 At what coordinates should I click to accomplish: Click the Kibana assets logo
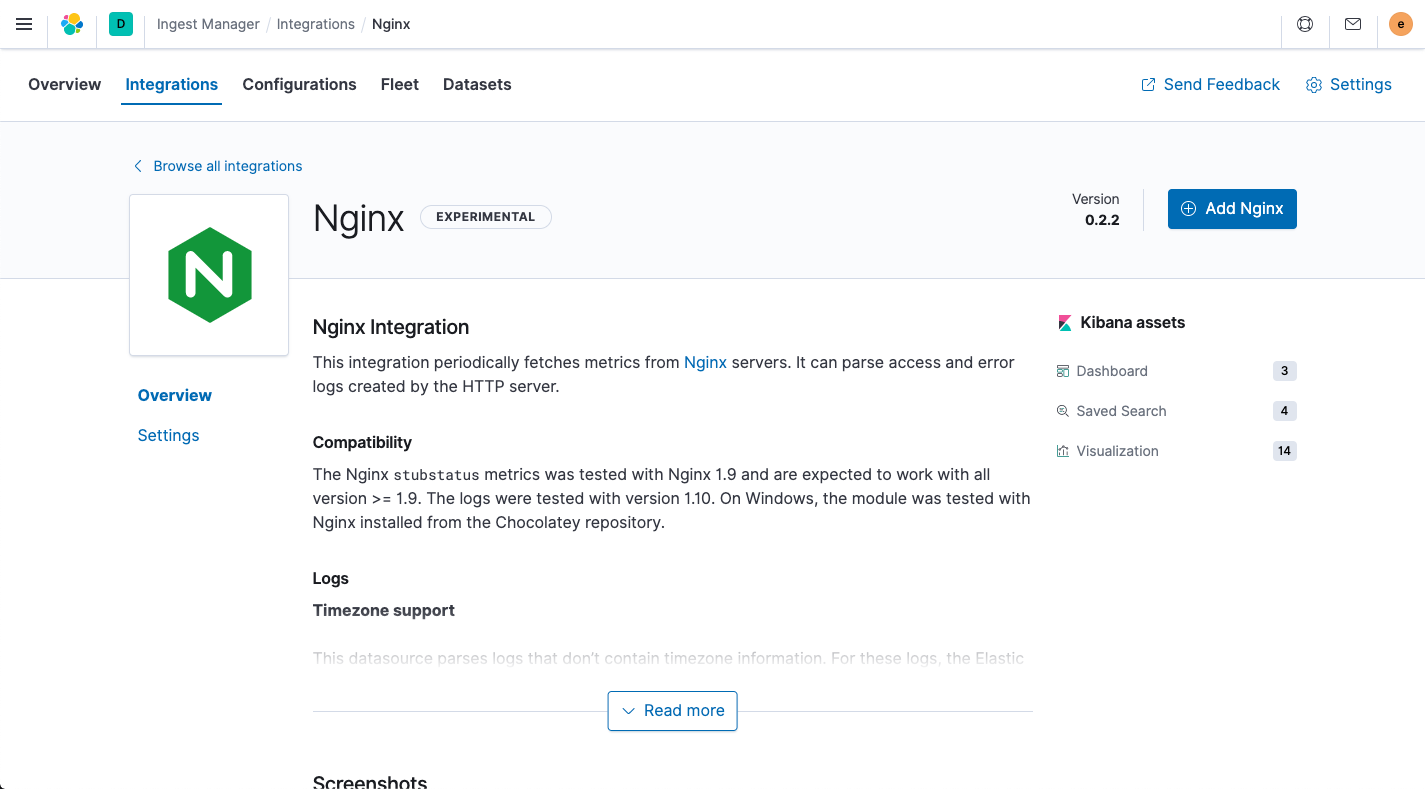[x=1064, y=322]
